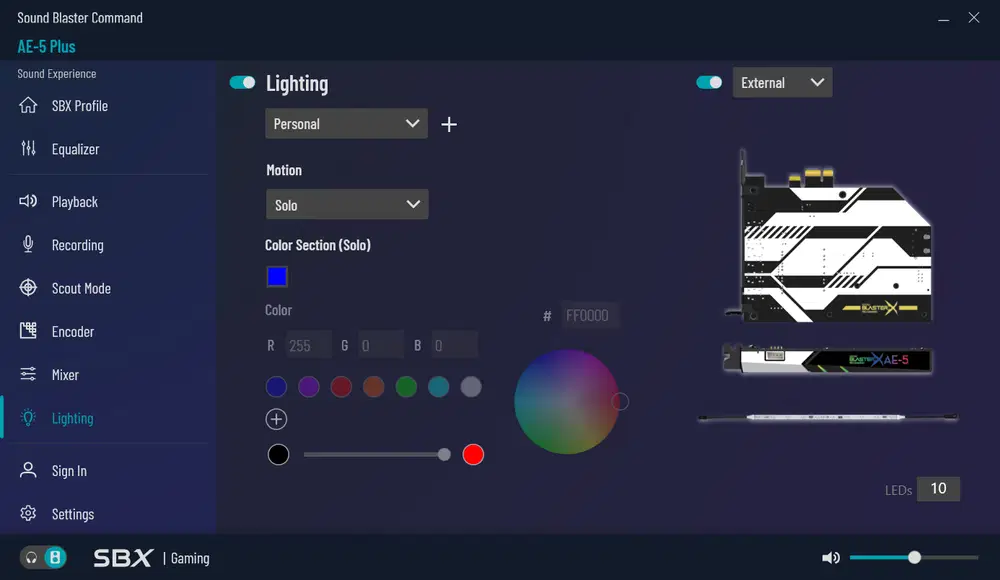Screen dimensions: 1000x580
Task: Turn off the main Lighting toggle
Action: (242, 82)
